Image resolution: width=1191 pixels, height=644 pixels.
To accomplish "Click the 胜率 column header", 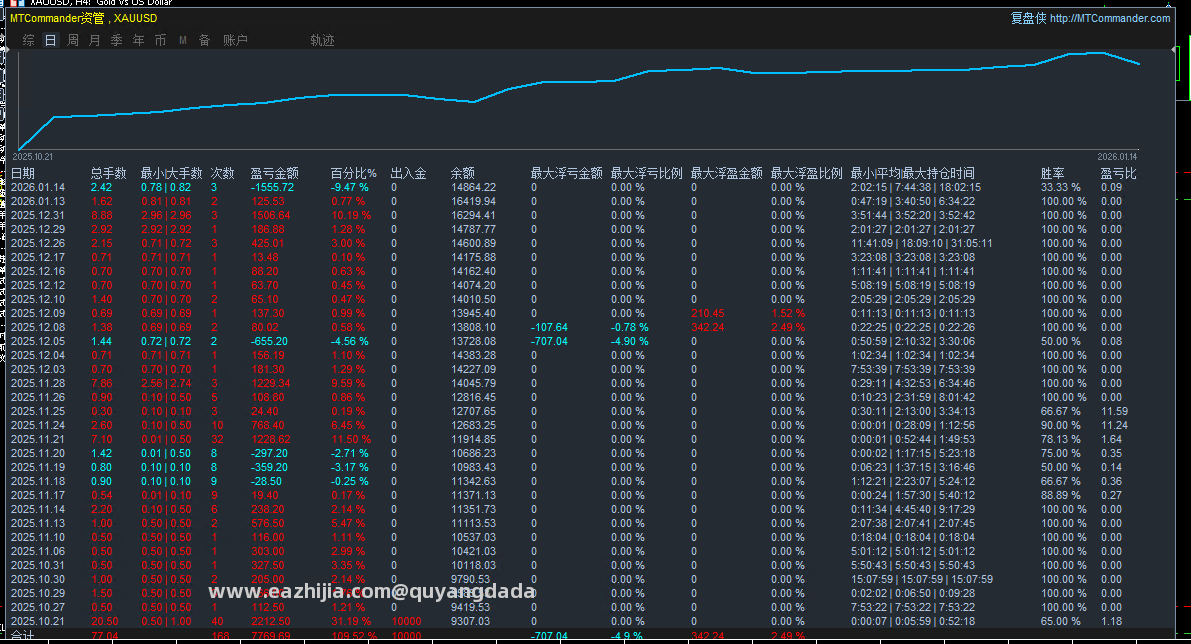I will click(1053, 173).
